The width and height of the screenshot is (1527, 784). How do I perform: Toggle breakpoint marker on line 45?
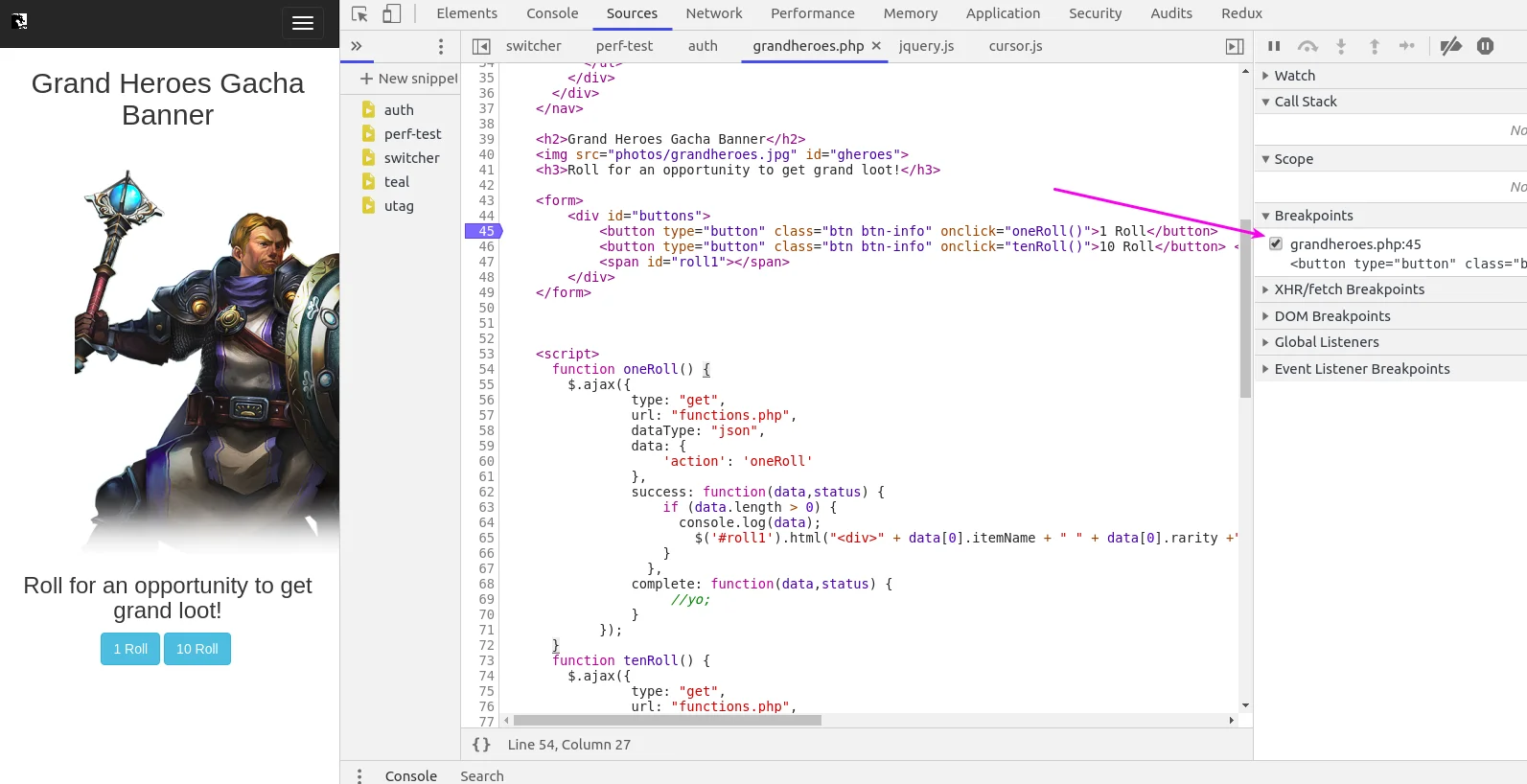(483, 231)
